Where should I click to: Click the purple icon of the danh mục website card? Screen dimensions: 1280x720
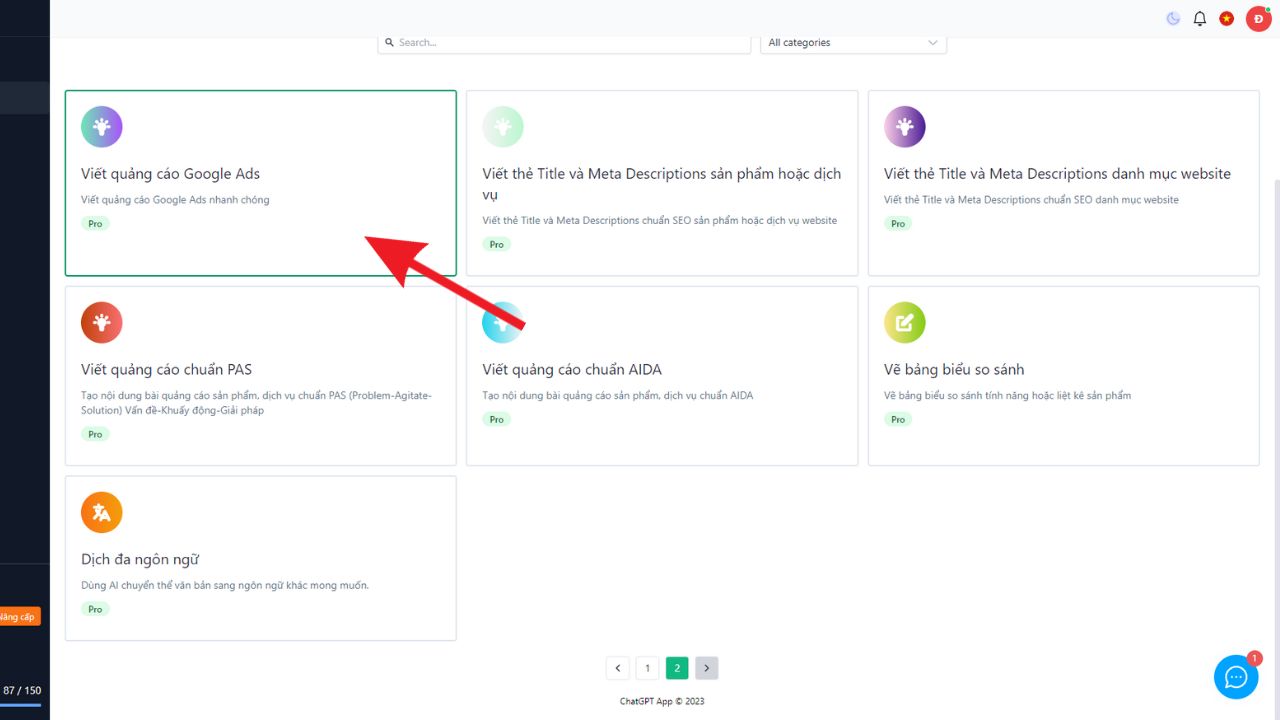[905, 127]
